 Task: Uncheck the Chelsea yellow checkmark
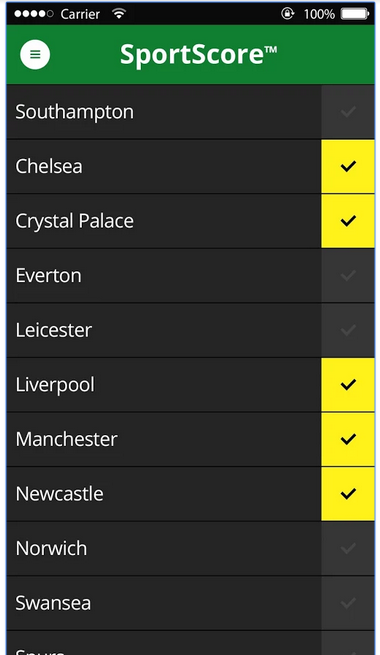click(x=348, y=166)
